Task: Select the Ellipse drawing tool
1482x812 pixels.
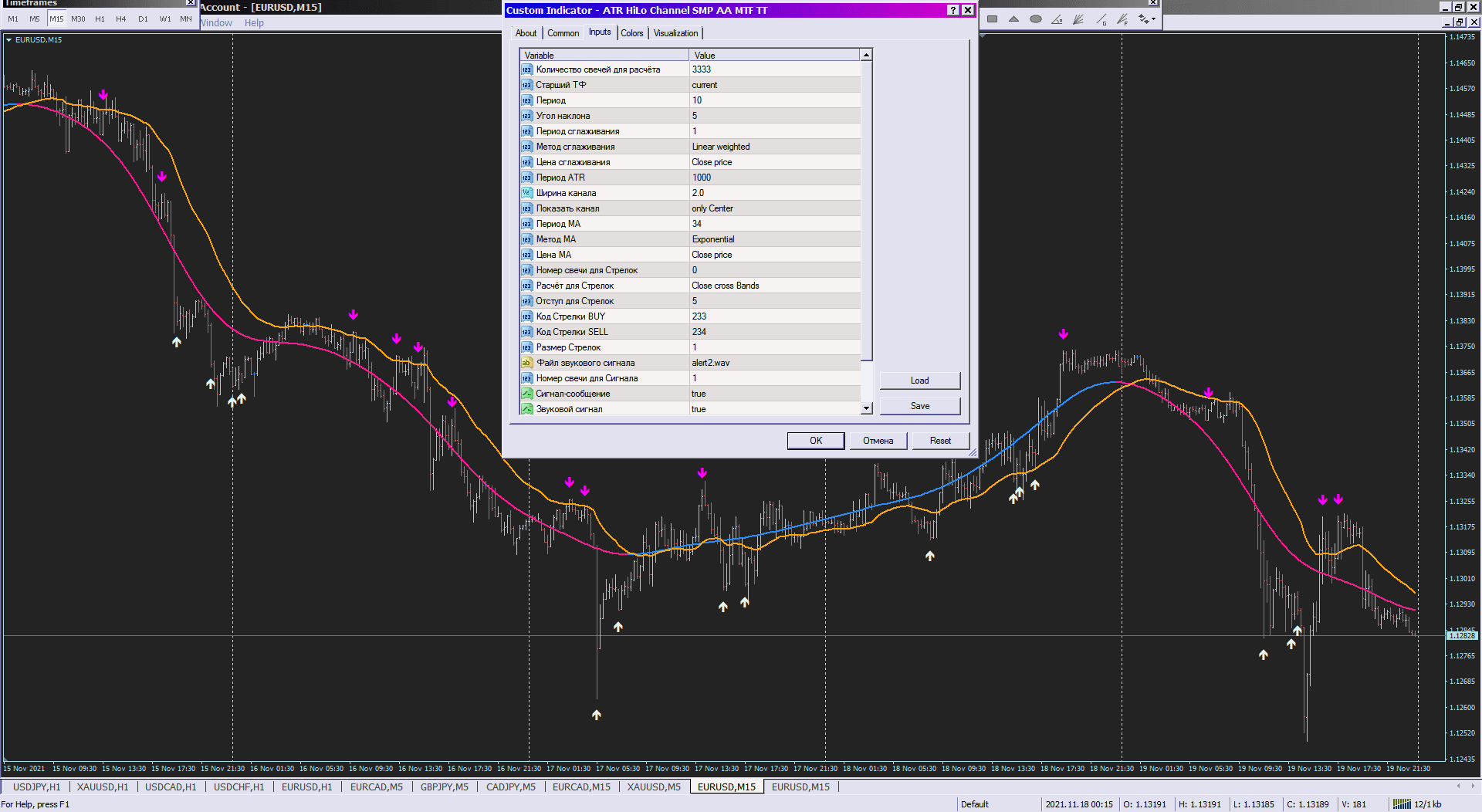Action: pyautogui.click(x=1035, y=19)
